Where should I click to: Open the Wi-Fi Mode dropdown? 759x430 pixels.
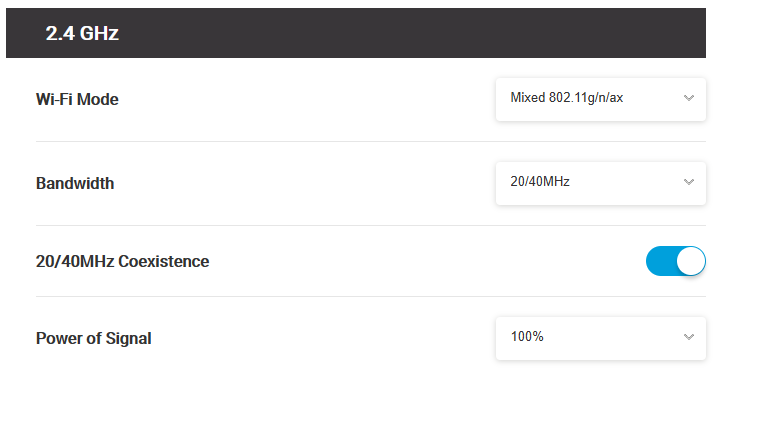[x=600, y=98]
